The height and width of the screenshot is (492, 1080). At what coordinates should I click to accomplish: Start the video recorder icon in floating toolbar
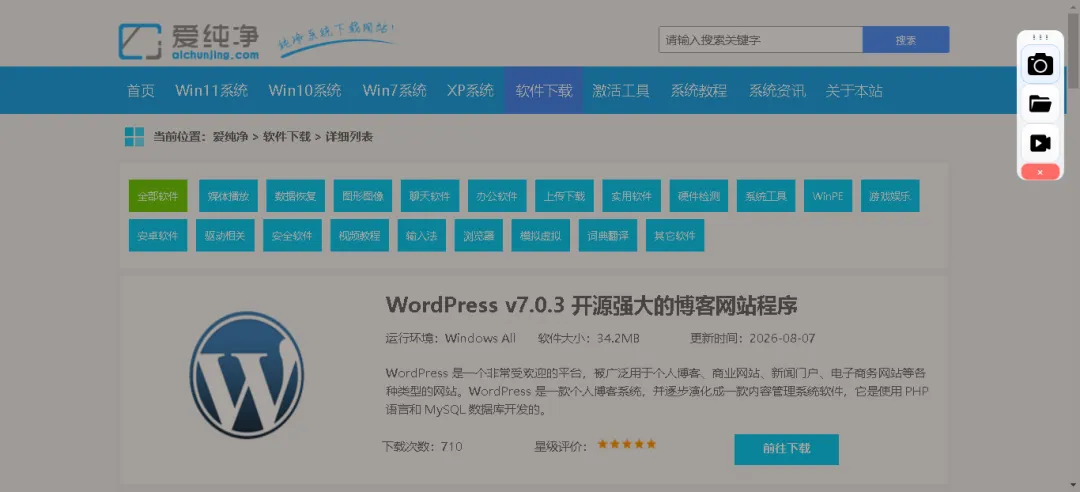click(1040, 143)
